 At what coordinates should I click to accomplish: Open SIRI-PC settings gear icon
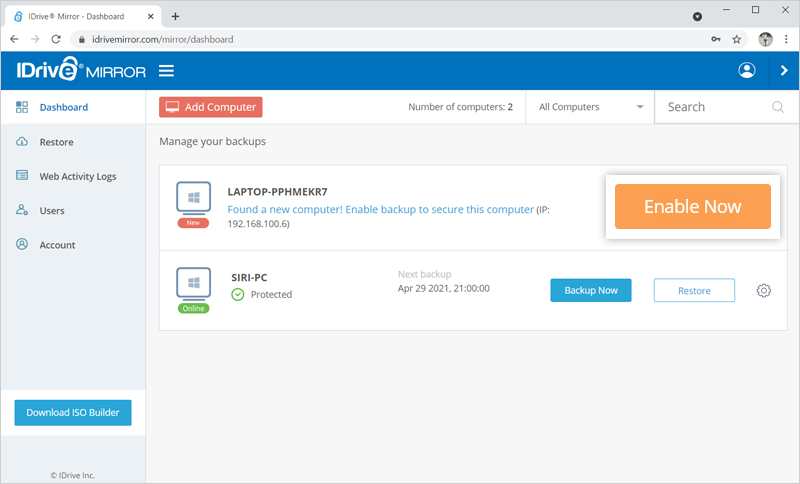(763, 290)
